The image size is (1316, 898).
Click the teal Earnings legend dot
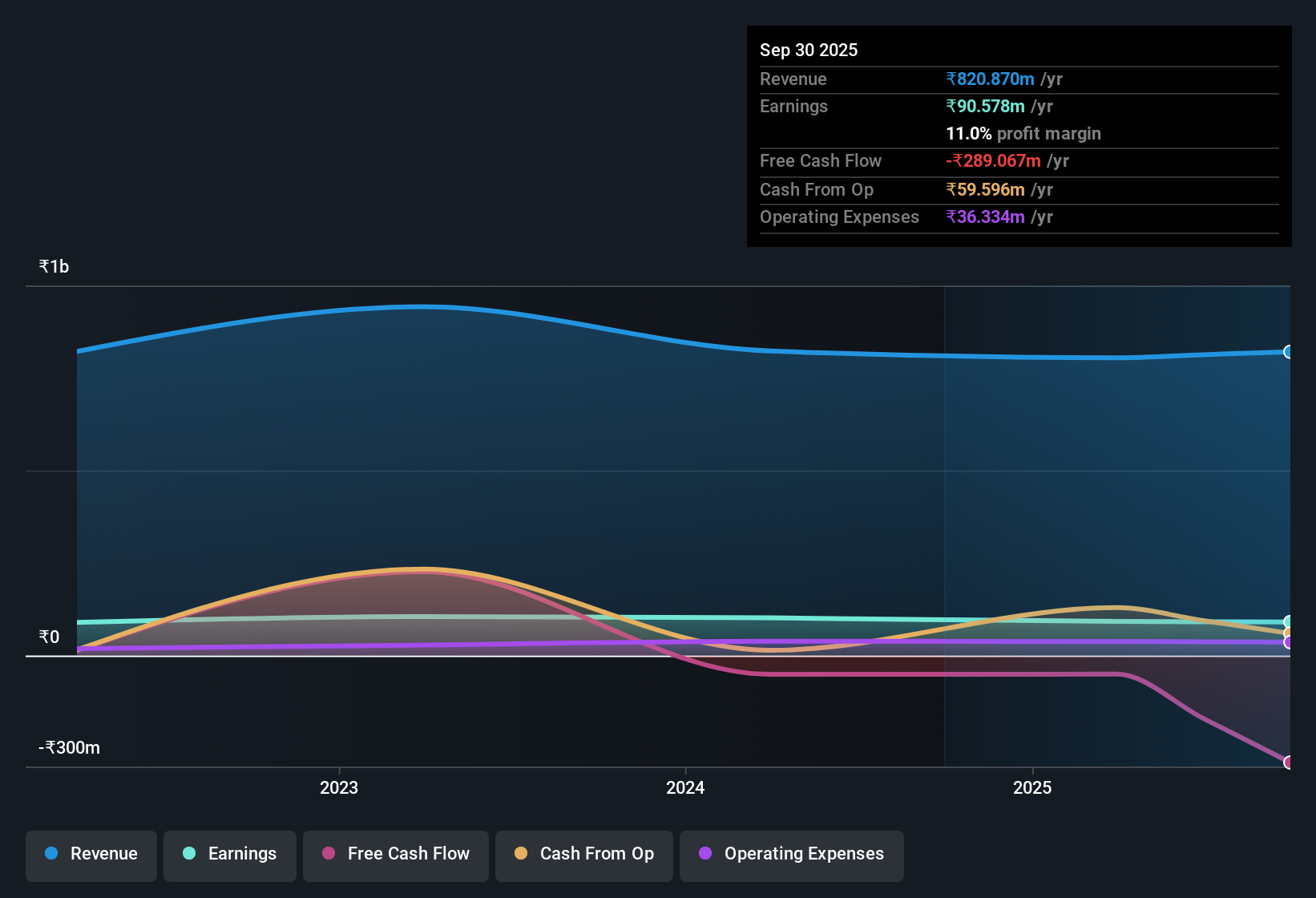(x=189, y=853)
